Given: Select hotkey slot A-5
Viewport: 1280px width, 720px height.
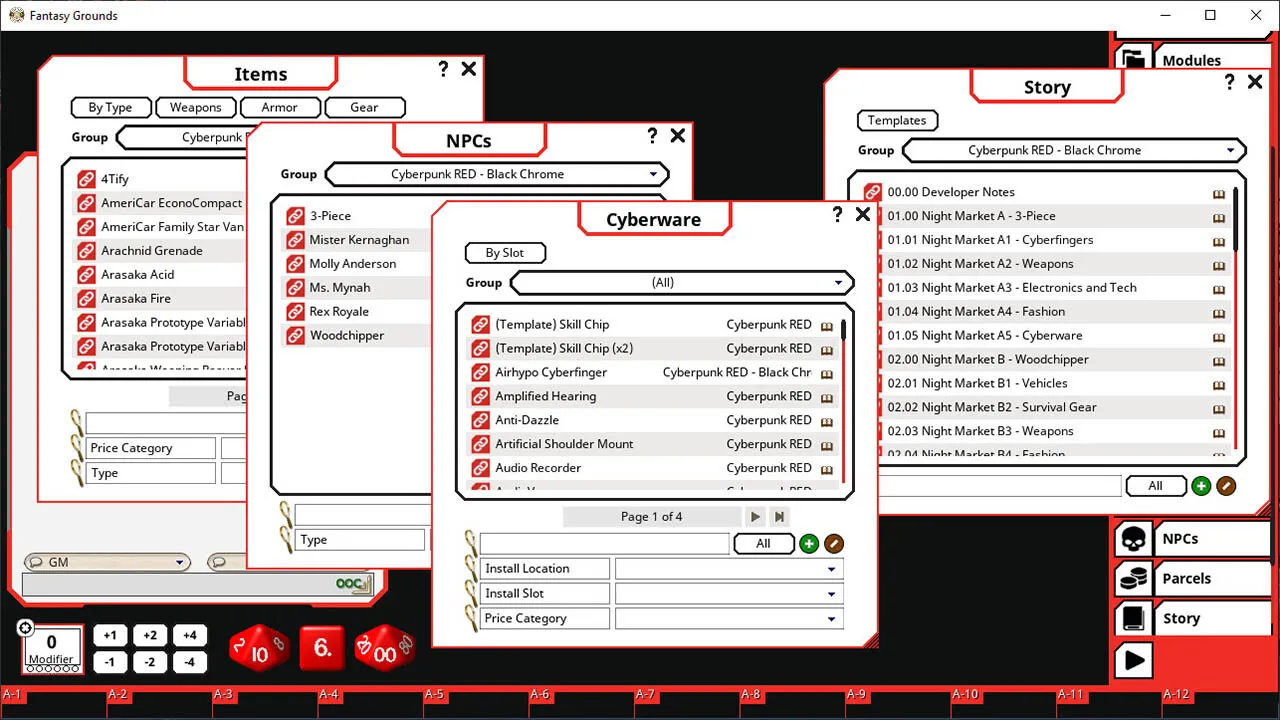Looking at the screenshot, I should [475, 701].
